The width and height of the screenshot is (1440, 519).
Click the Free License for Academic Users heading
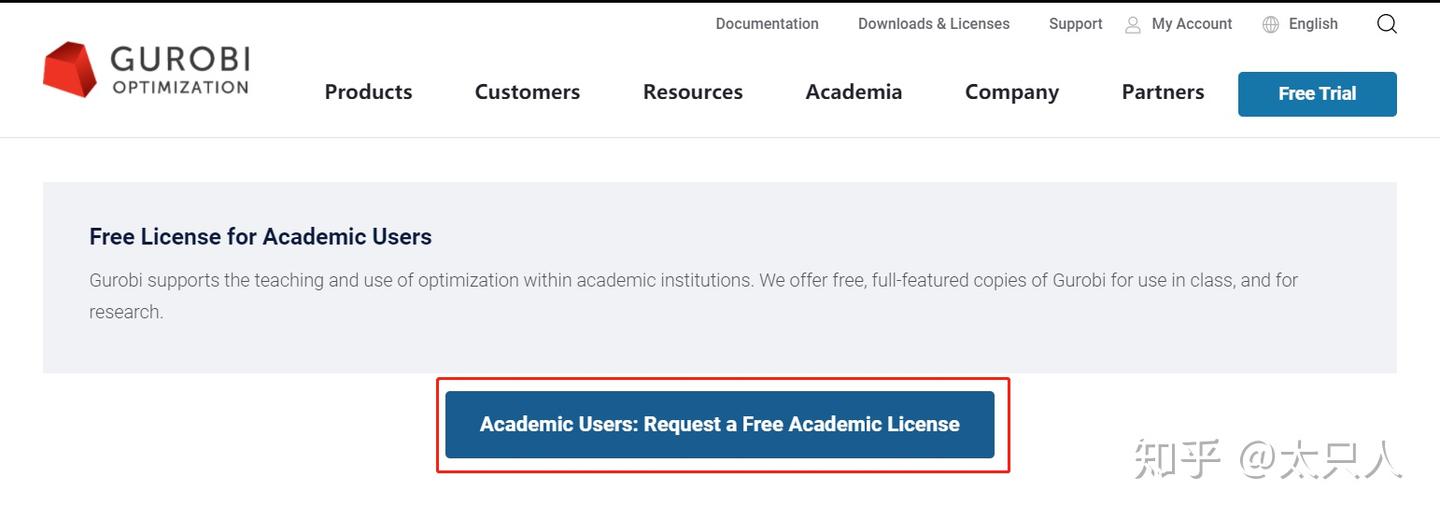260,237
